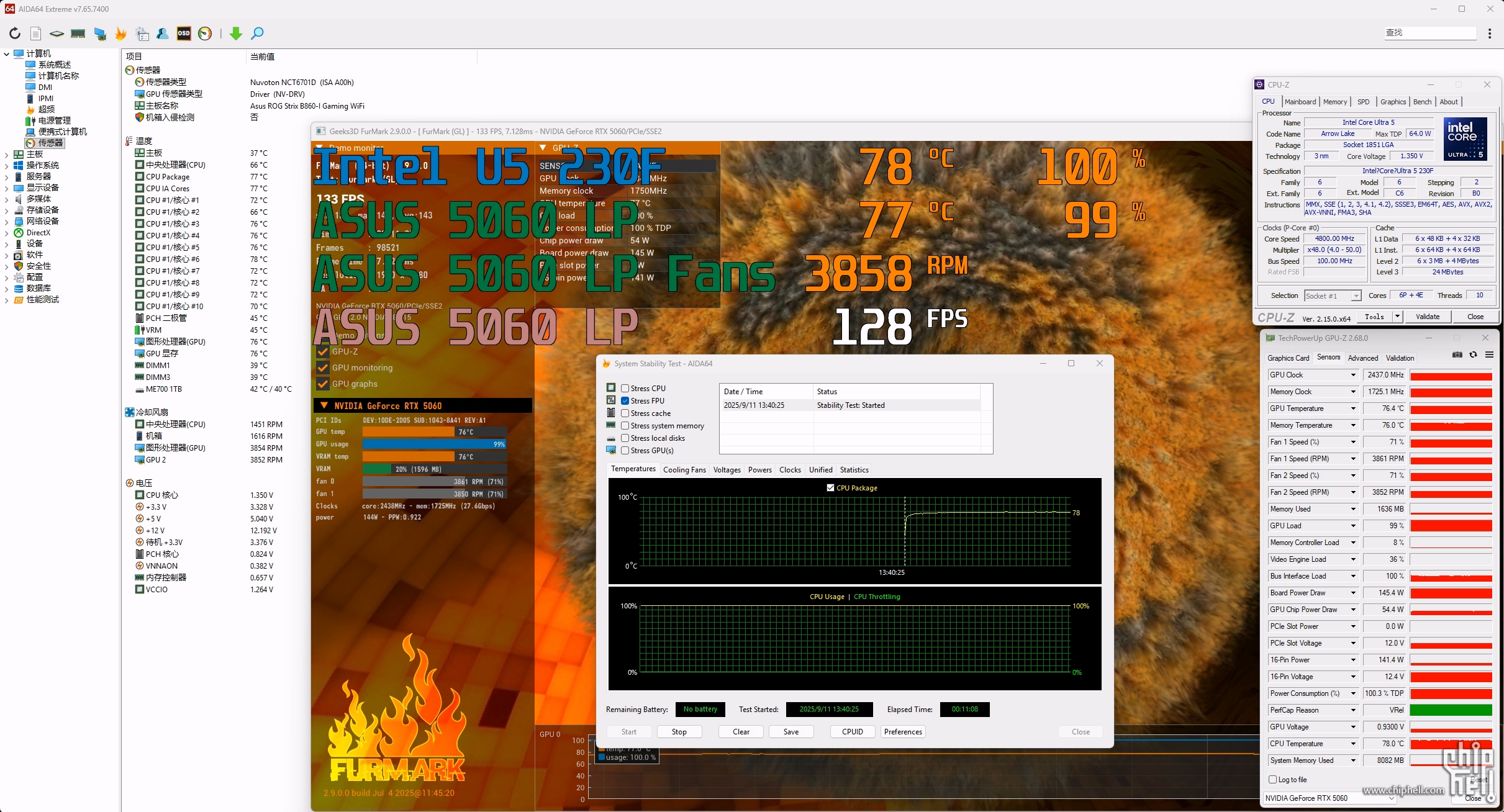Switch to Statistics tab in Stability Test
The width and height of the screenshot is (1504, 812).
click(854, 470)
